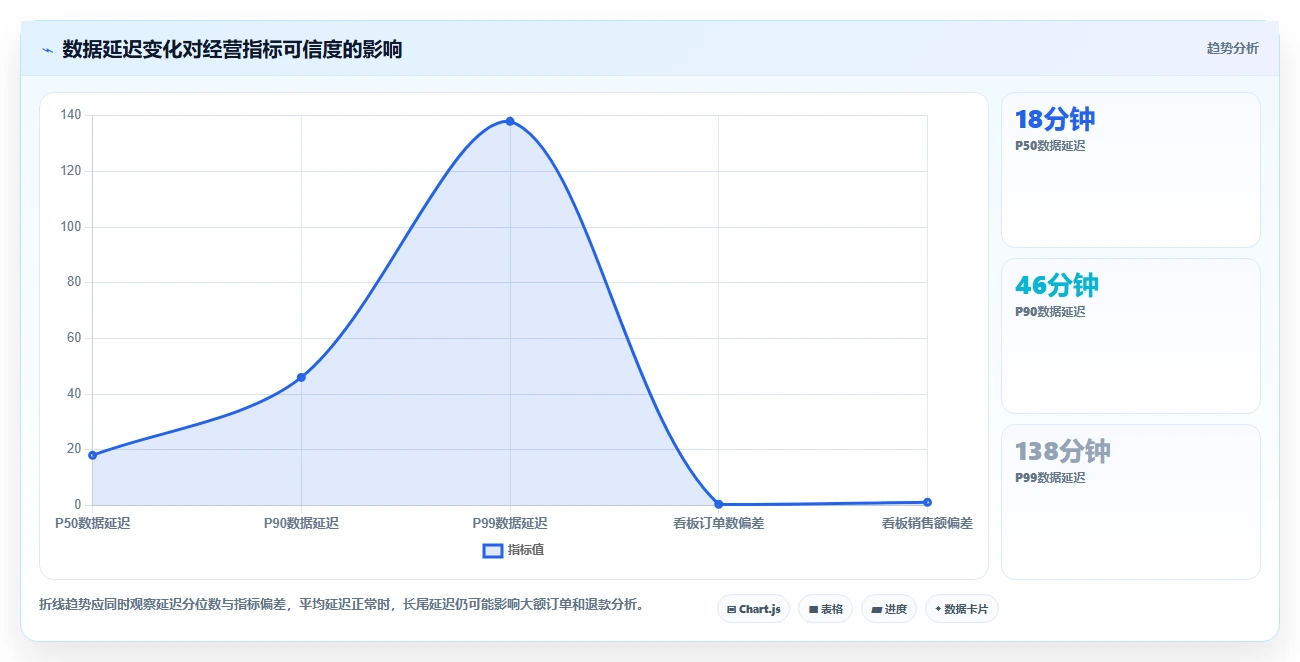Click the x-axis label 看板销售额偏差
The image size is (1300, 662).
[927, 523]
